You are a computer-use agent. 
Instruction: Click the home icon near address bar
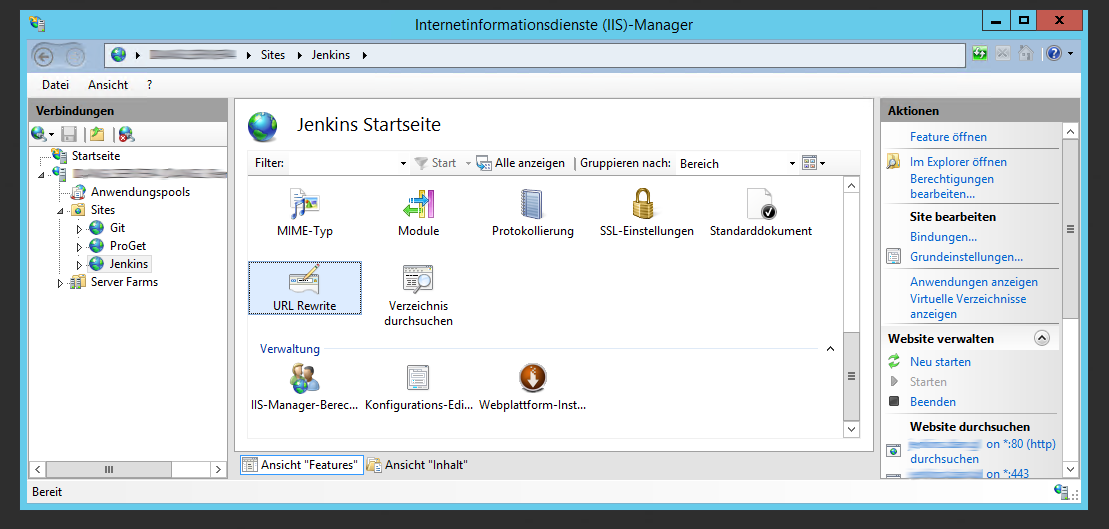(x=1025, y=54)
